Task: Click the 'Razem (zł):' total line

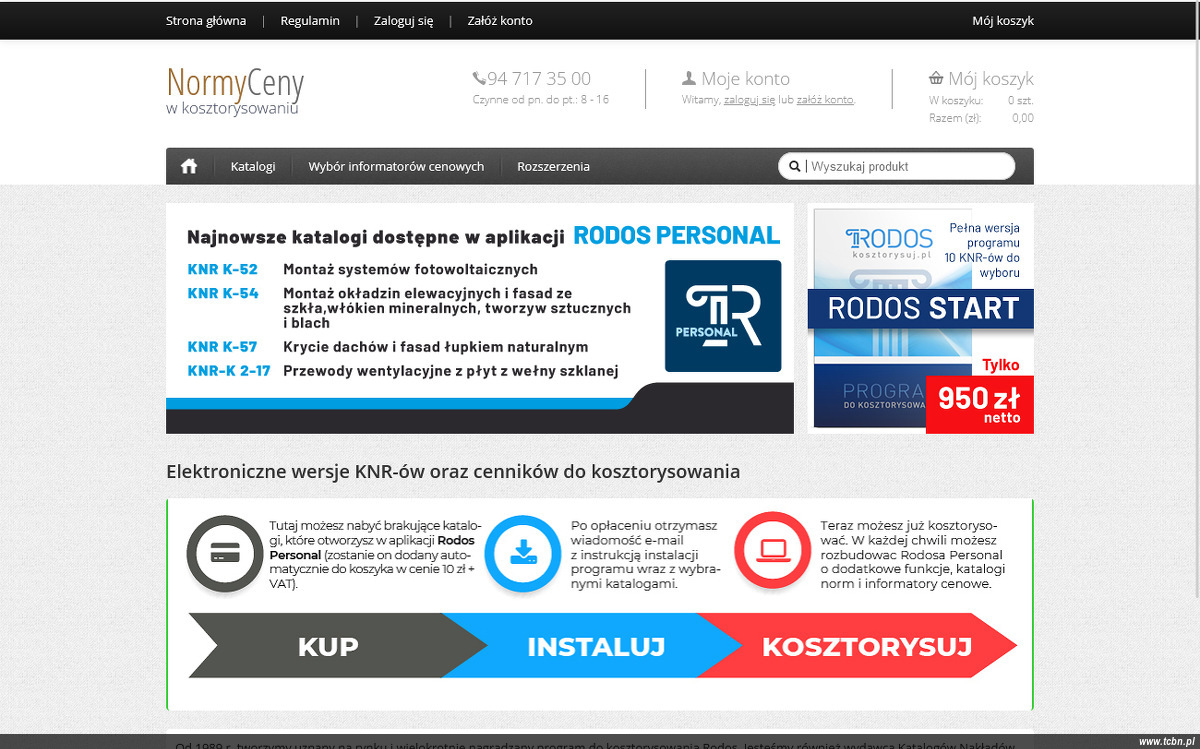Action: point(981,118)
